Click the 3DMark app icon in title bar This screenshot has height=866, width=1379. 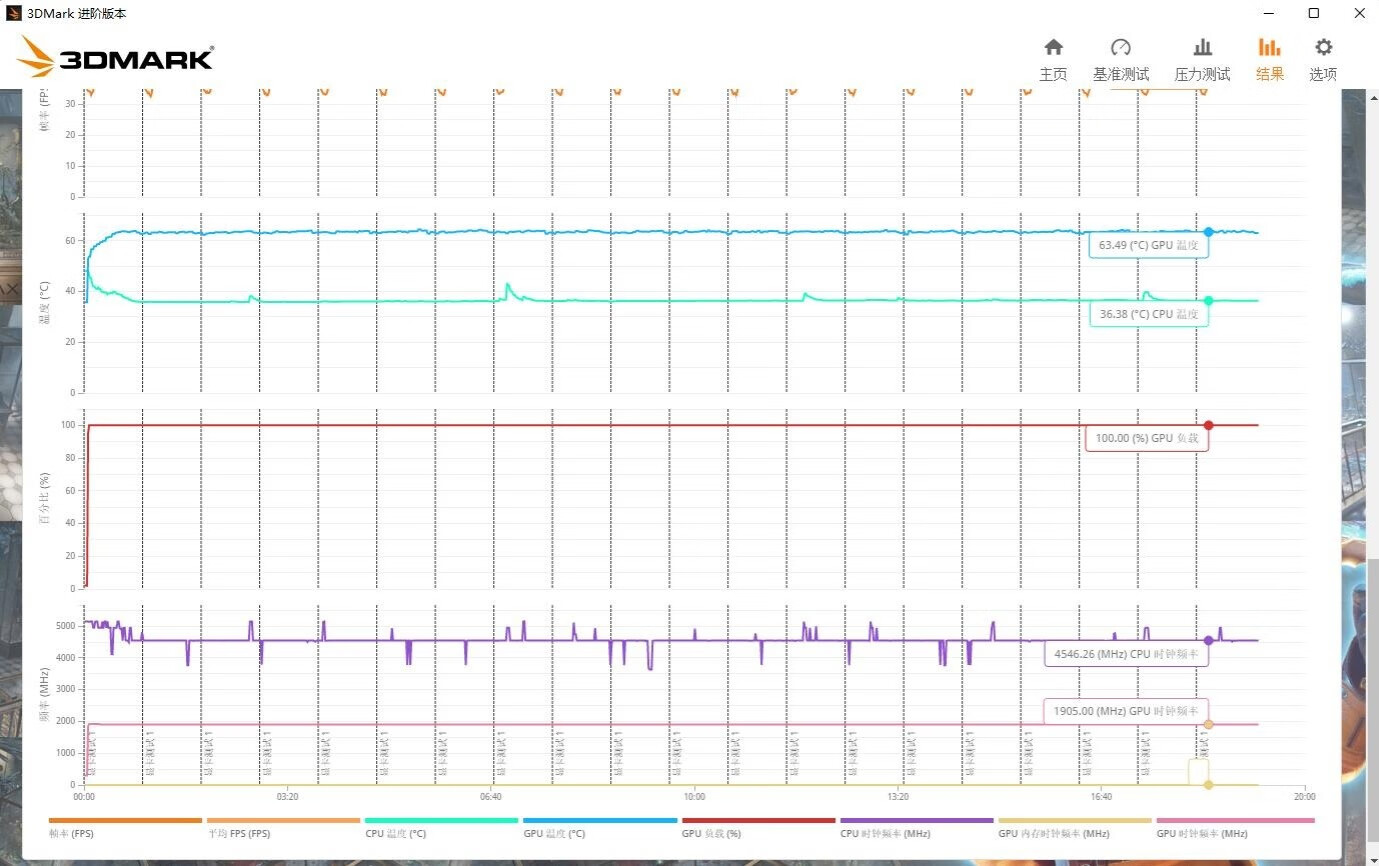13,13
